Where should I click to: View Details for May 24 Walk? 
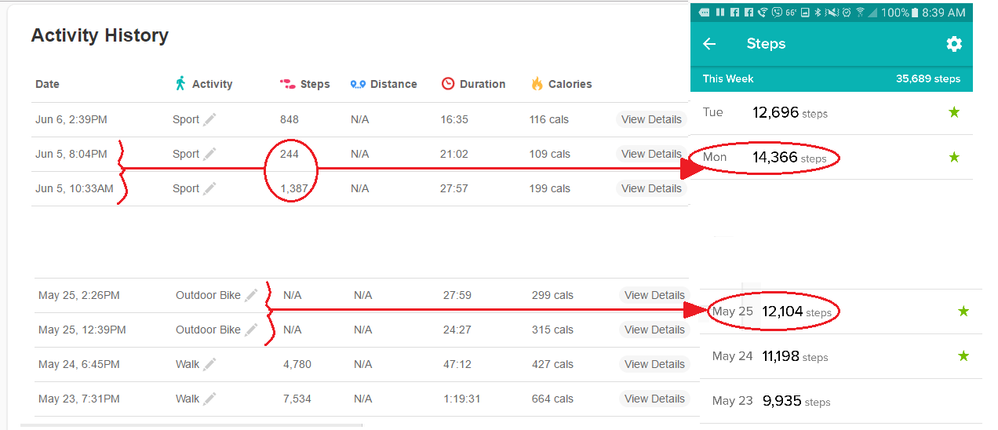pyautogui.click(x=654, y=364)
